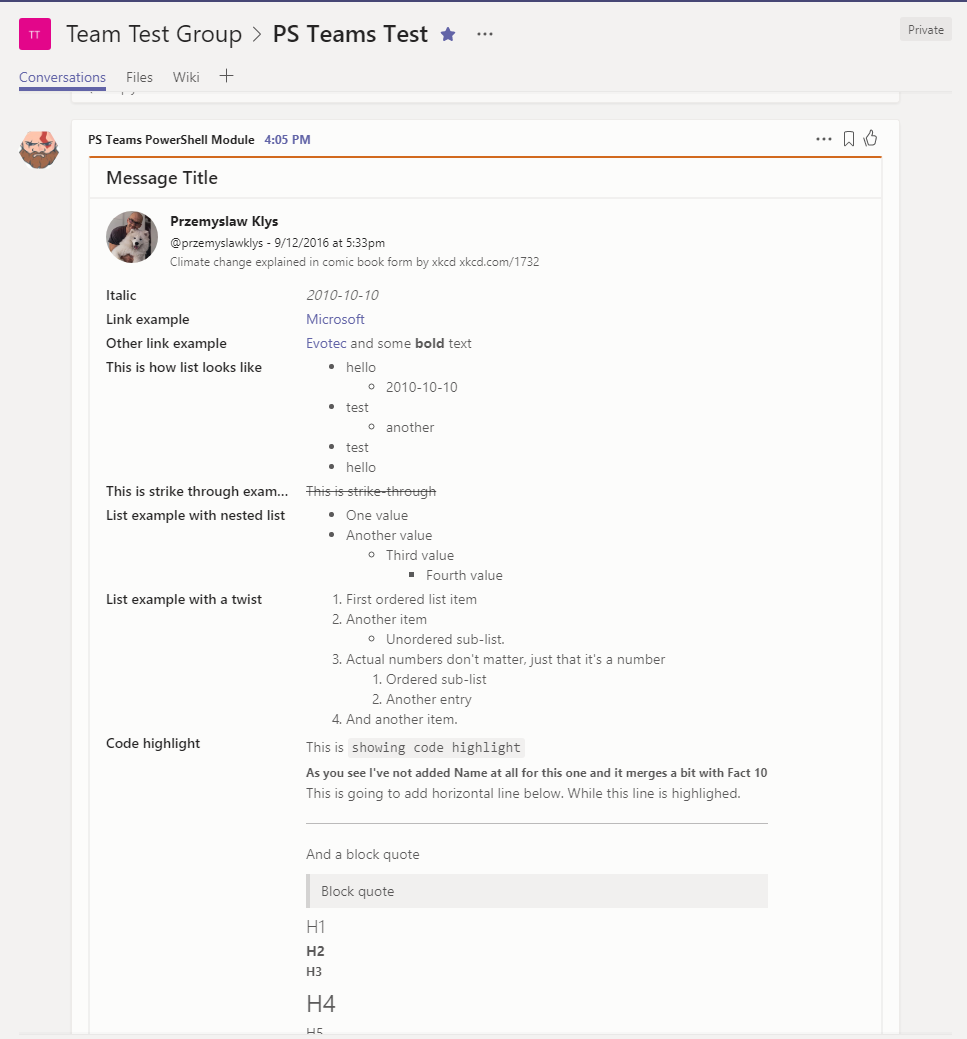Open the Microsoft link
This screenshot has height=1039, width=967.
(335, 319)
